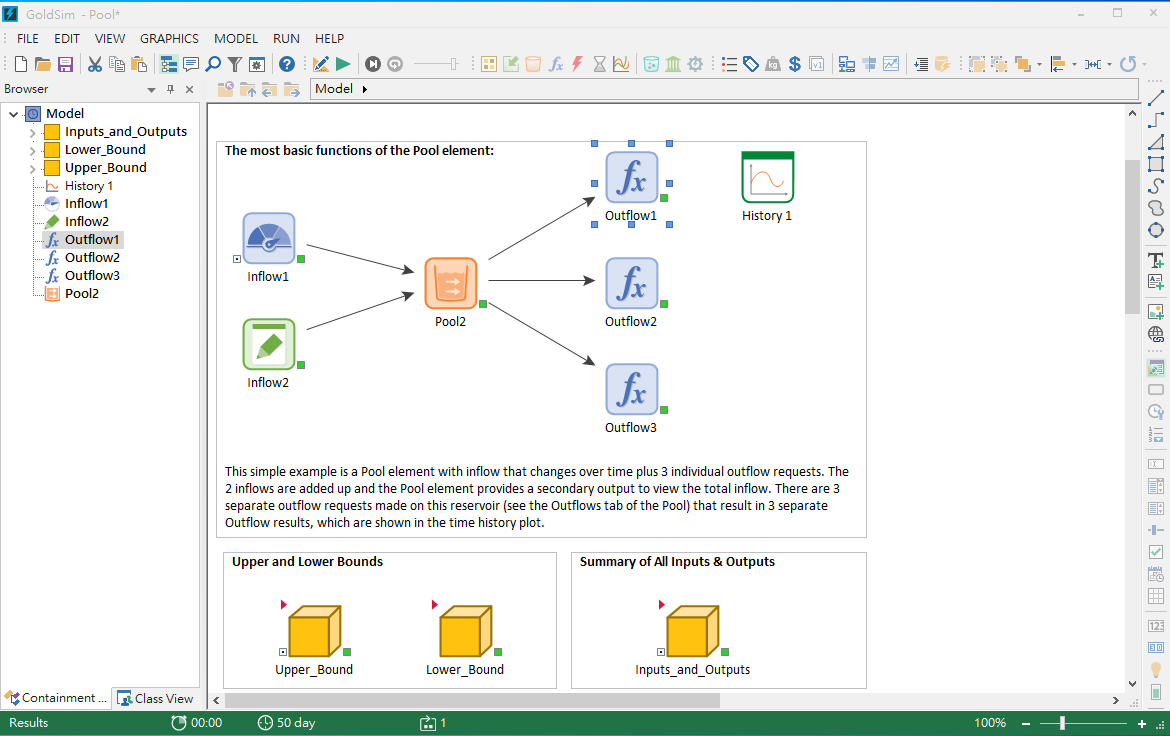This screenshot has width=1170, height=736.
Task: Click the funnel Filter icon in toolbar
Action: pyautogui.click(x=235, y=64)
